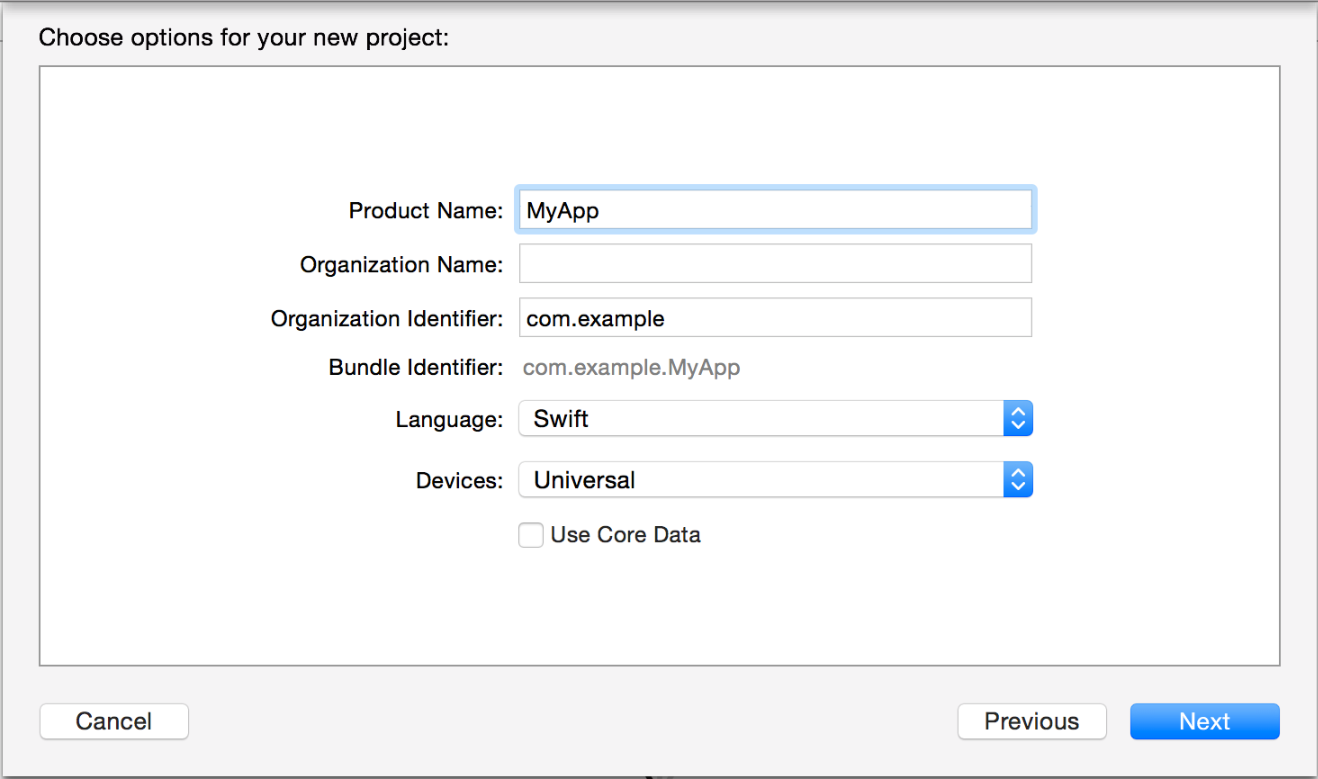Click the "Choose options for your new project" heading

click(x=244, y=39)
